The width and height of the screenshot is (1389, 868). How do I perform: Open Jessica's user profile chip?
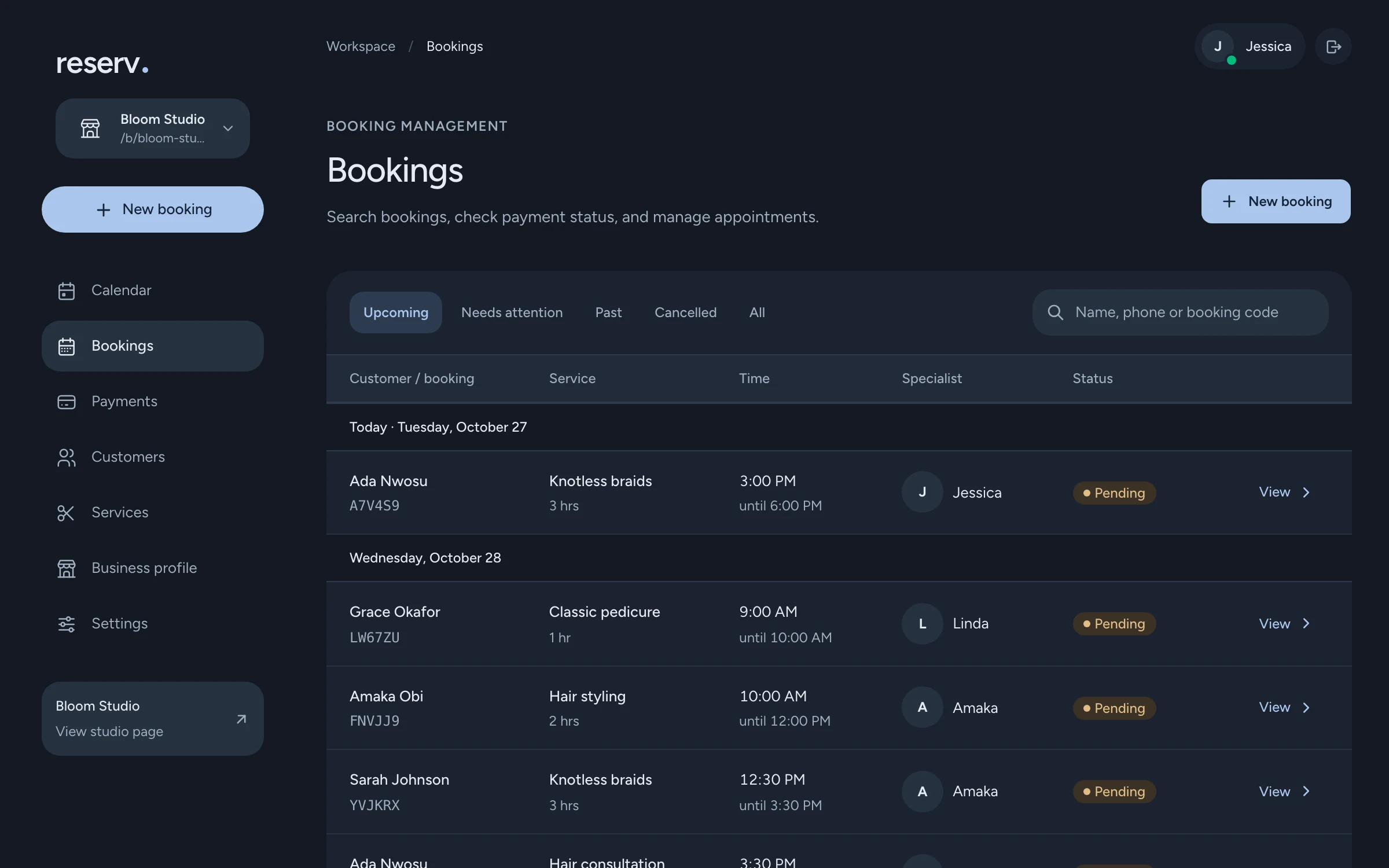tap(1250, 46)
